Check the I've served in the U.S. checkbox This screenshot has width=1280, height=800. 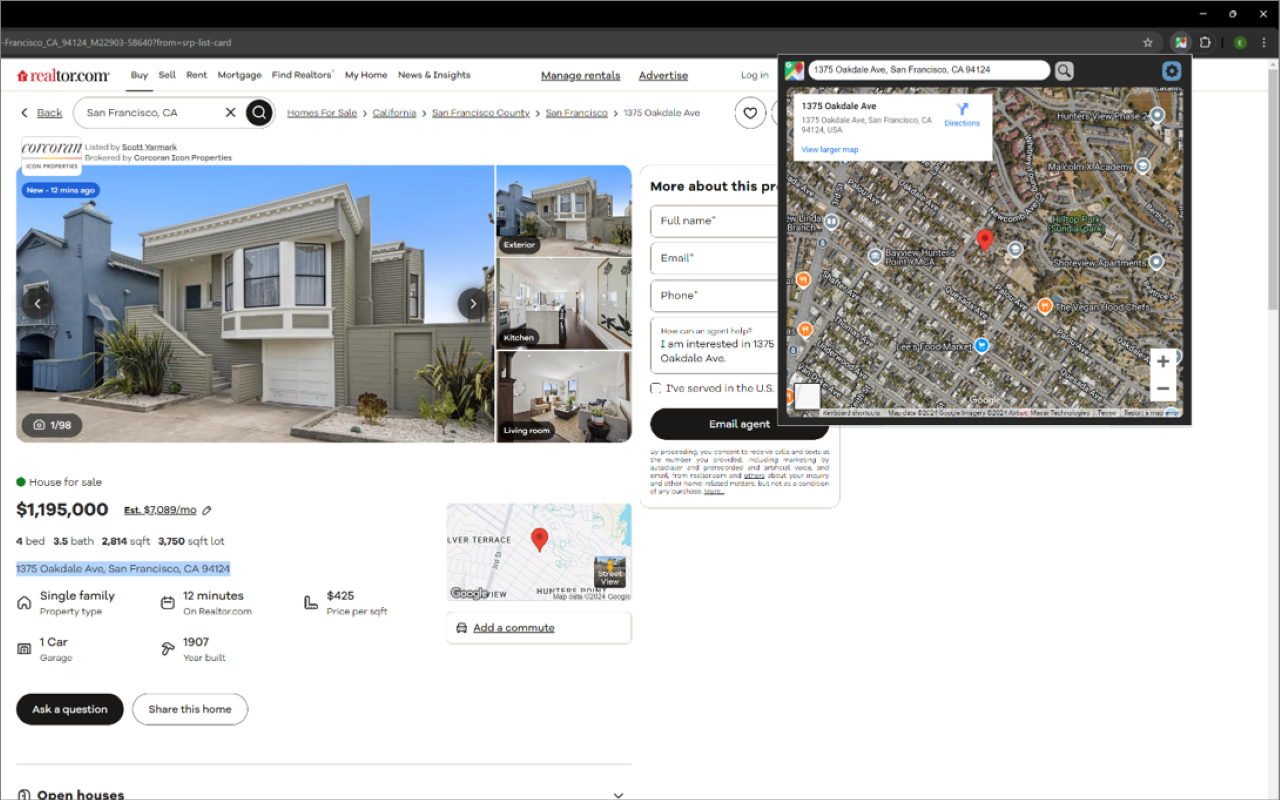click(x=656, y=388)
